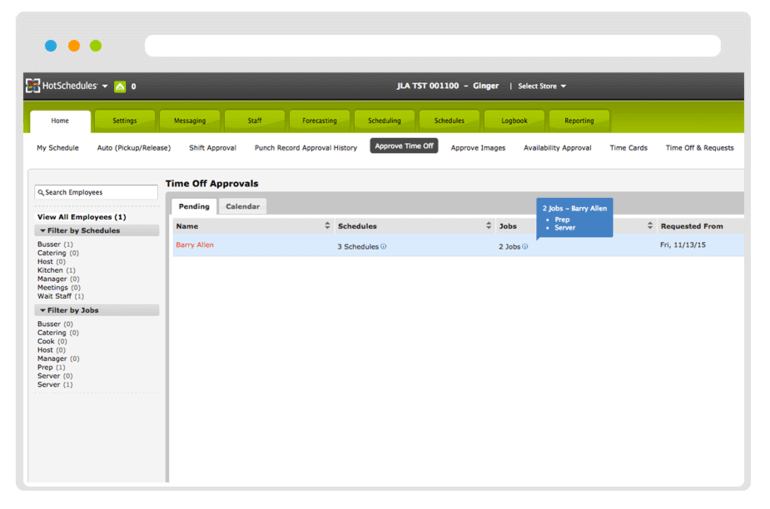
Task: Open the Reporting tab
Action: click(579, 121)
